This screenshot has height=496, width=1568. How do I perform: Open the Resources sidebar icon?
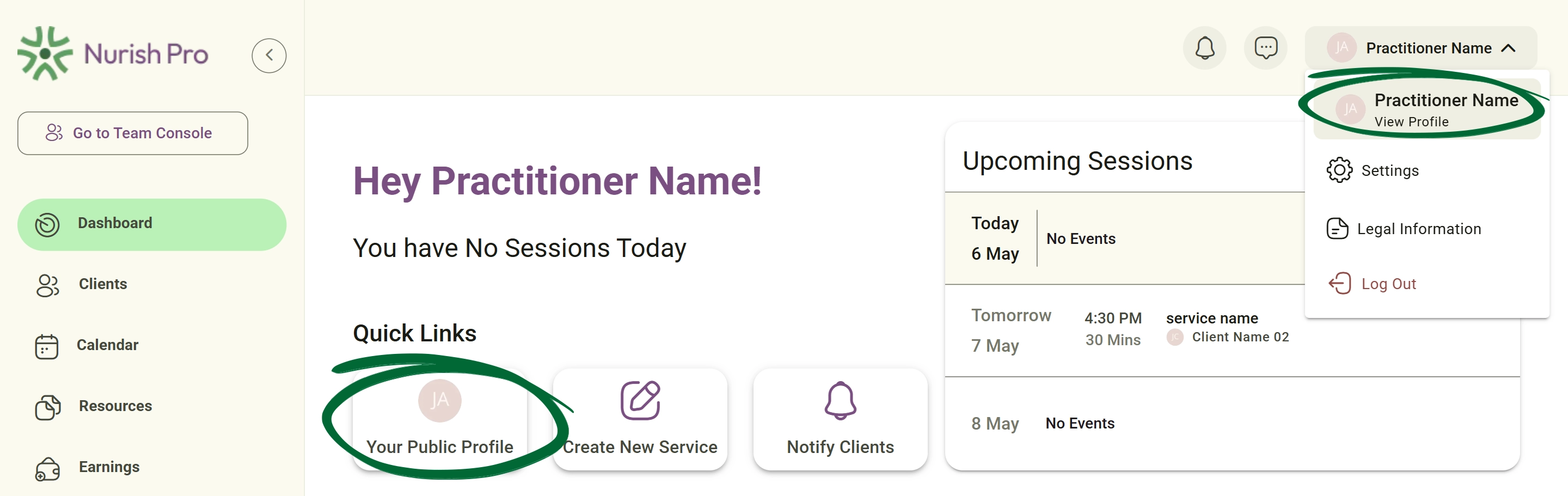(47, 407)
